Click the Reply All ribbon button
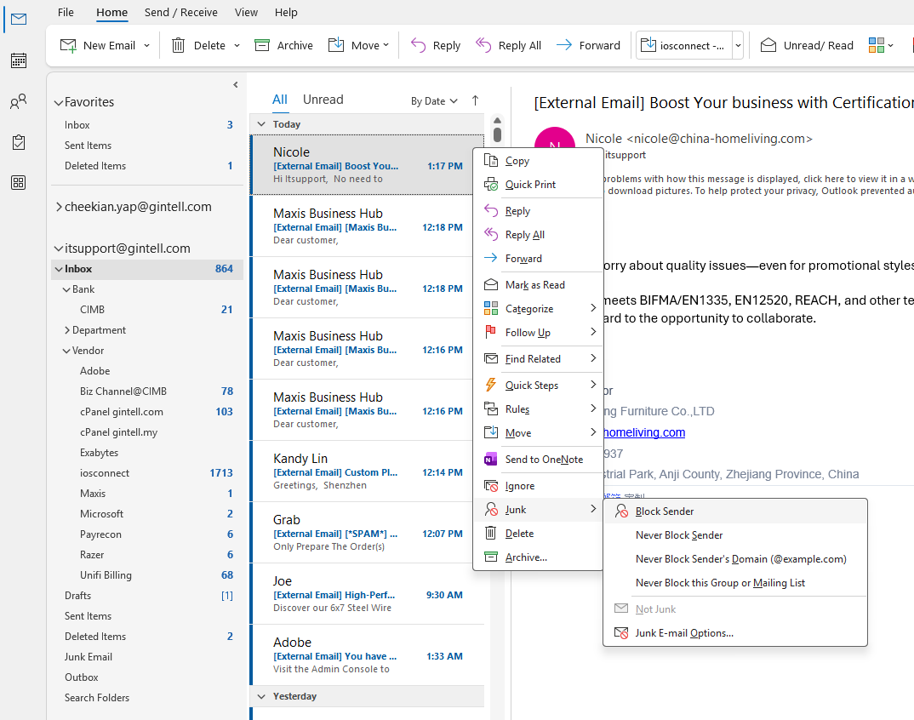 click(x=509, y=45)
